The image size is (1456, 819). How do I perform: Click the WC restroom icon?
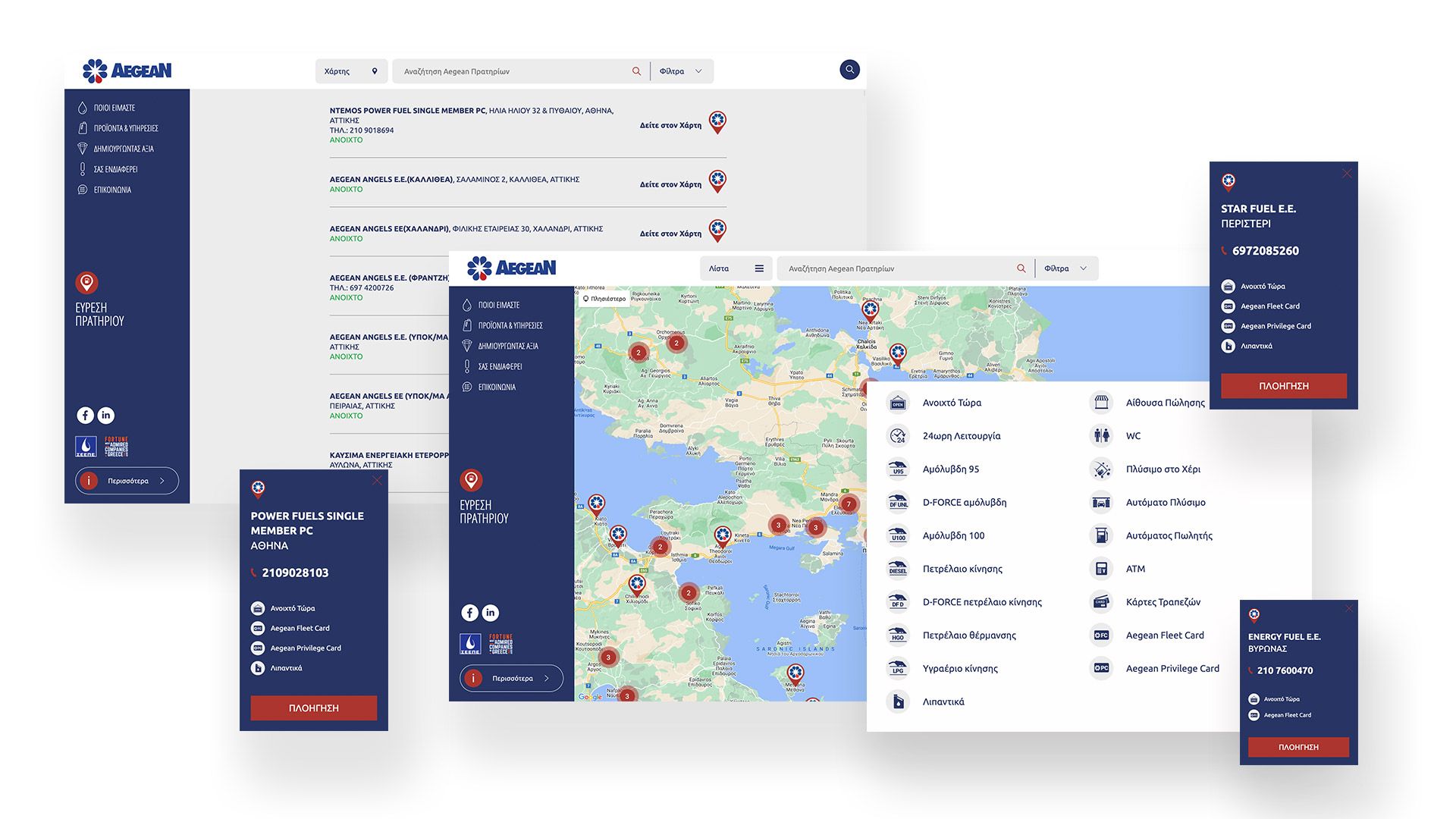coord(1101,436)
